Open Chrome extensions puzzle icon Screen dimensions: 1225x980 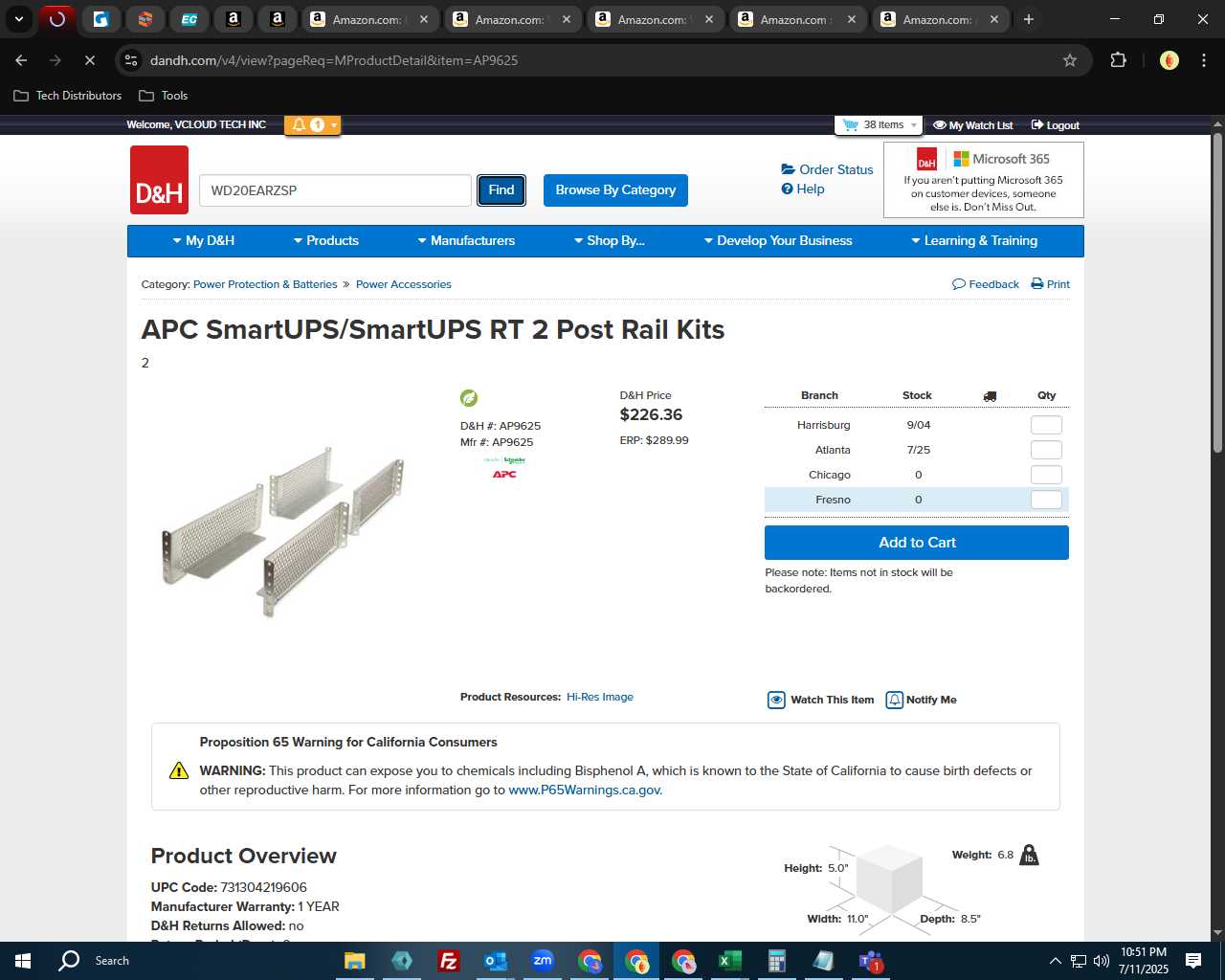point(1118,60)
